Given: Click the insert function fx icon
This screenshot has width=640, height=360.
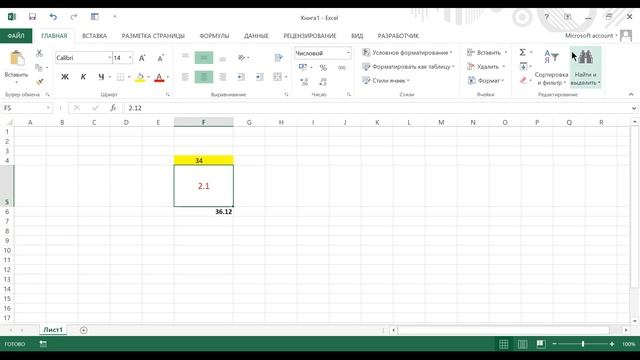Looking at the screenshot, I should pos(113,108).
